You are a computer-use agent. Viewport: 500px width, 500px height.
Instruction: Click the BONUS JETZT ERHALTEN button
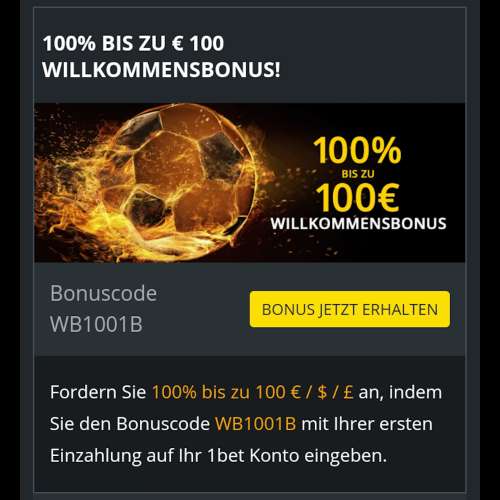click(350, 309)
